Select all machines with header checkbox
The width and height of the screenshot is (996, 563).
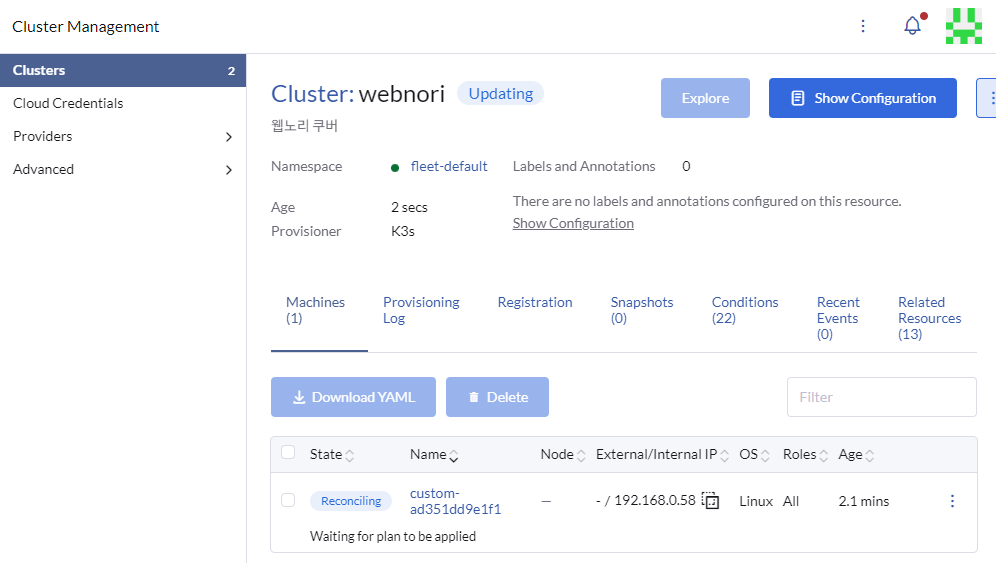[288, 453]
